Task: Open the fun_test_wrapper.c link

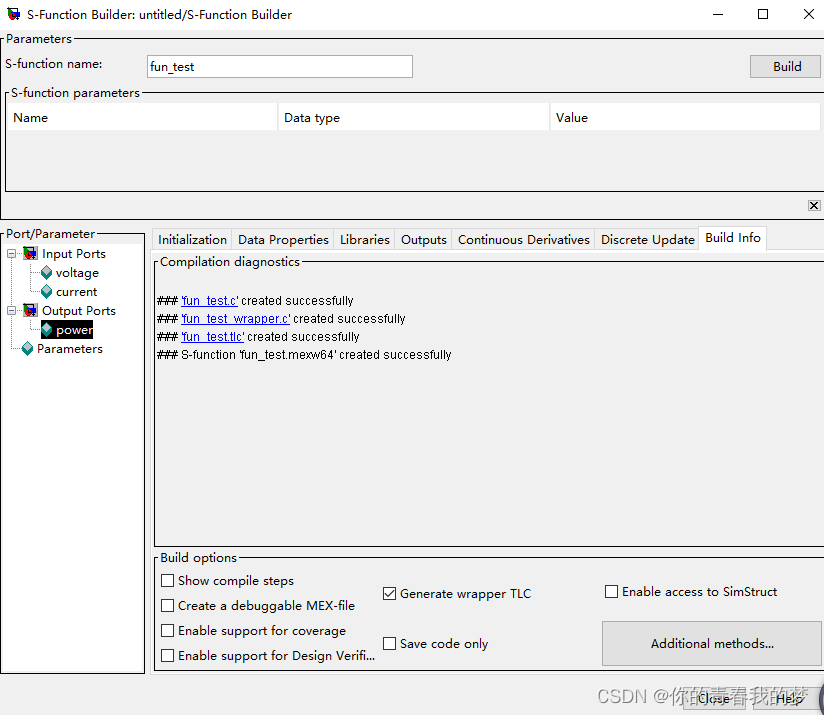Action: tap(236, 319)
